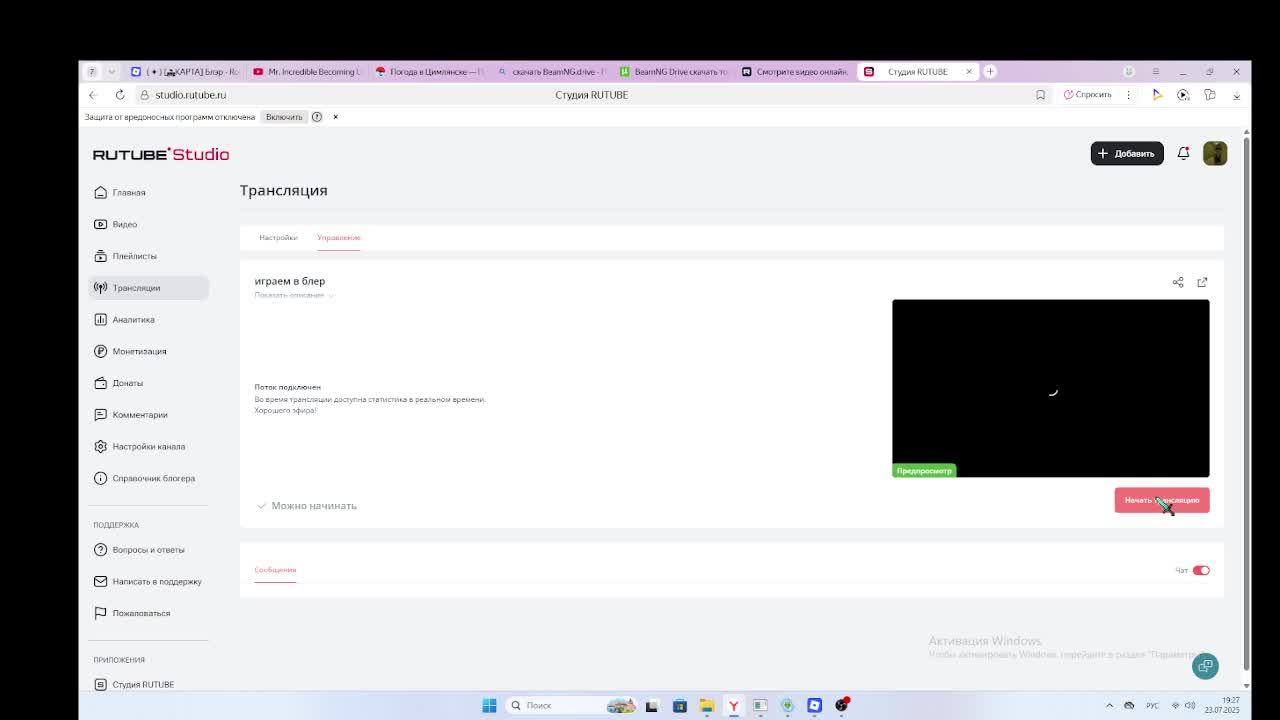This screenshot has height=720, width=1280.
Task: Expand the browser tab list arrow
Action: click(x=111, y=71)
